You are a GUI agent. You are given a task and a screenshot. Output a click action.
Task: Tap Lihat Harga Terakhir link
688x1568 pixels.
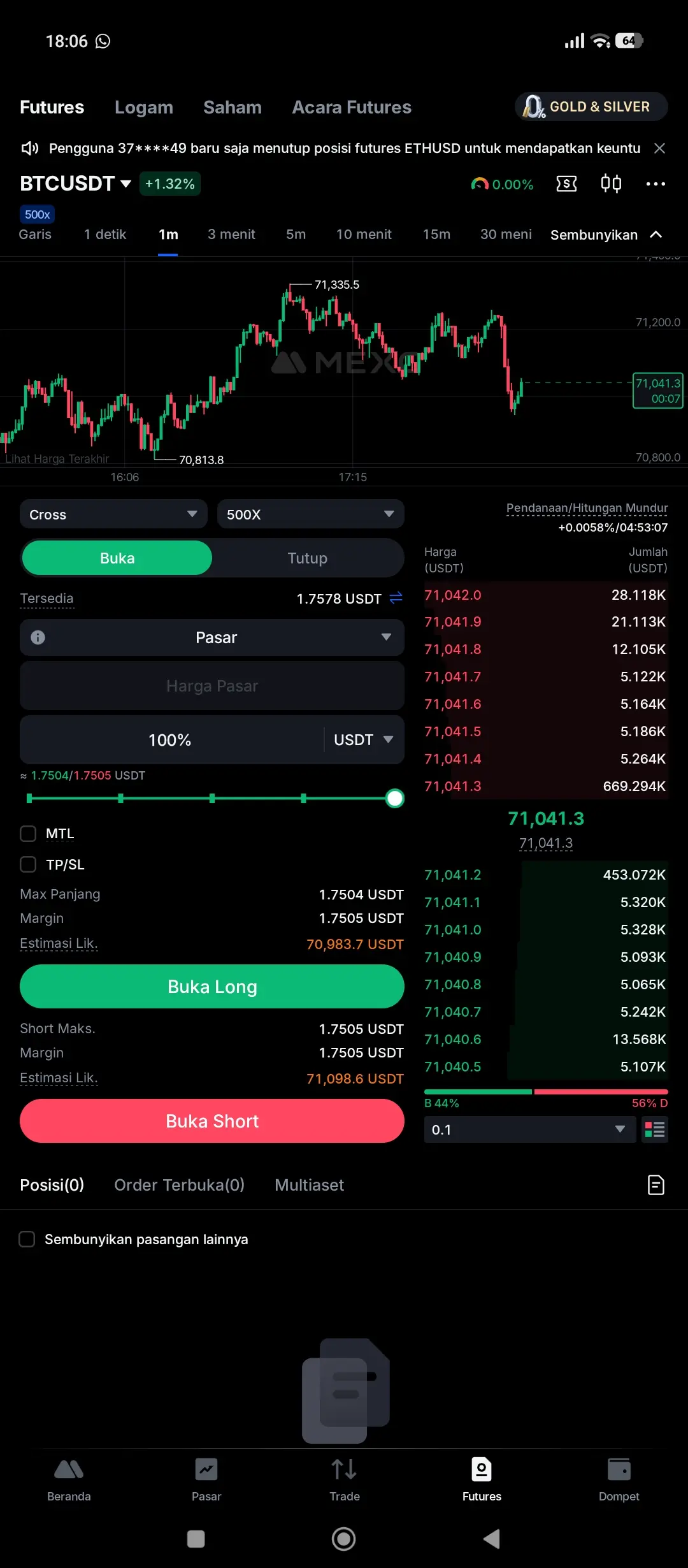pos(57,458)
